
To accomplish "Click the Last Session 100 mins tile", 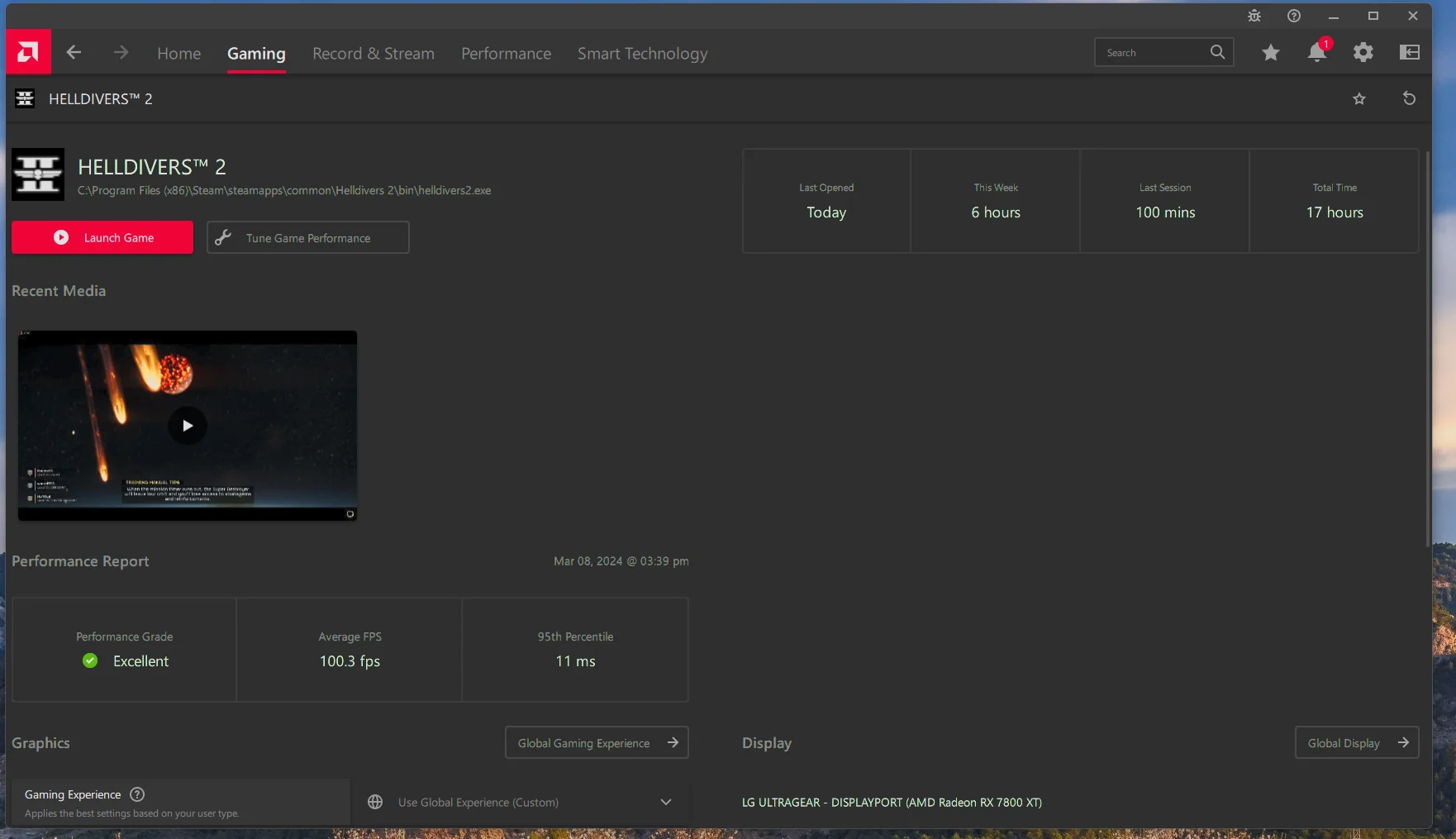I will (x=1165, y=201).
